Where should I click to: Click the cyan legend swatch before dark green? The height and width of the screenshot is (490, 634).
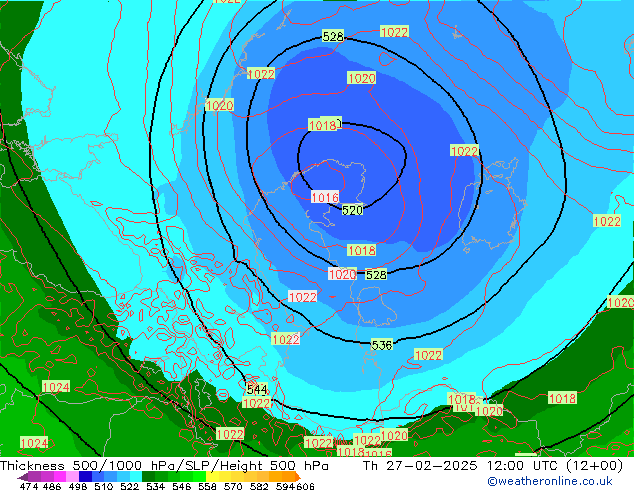136,476
